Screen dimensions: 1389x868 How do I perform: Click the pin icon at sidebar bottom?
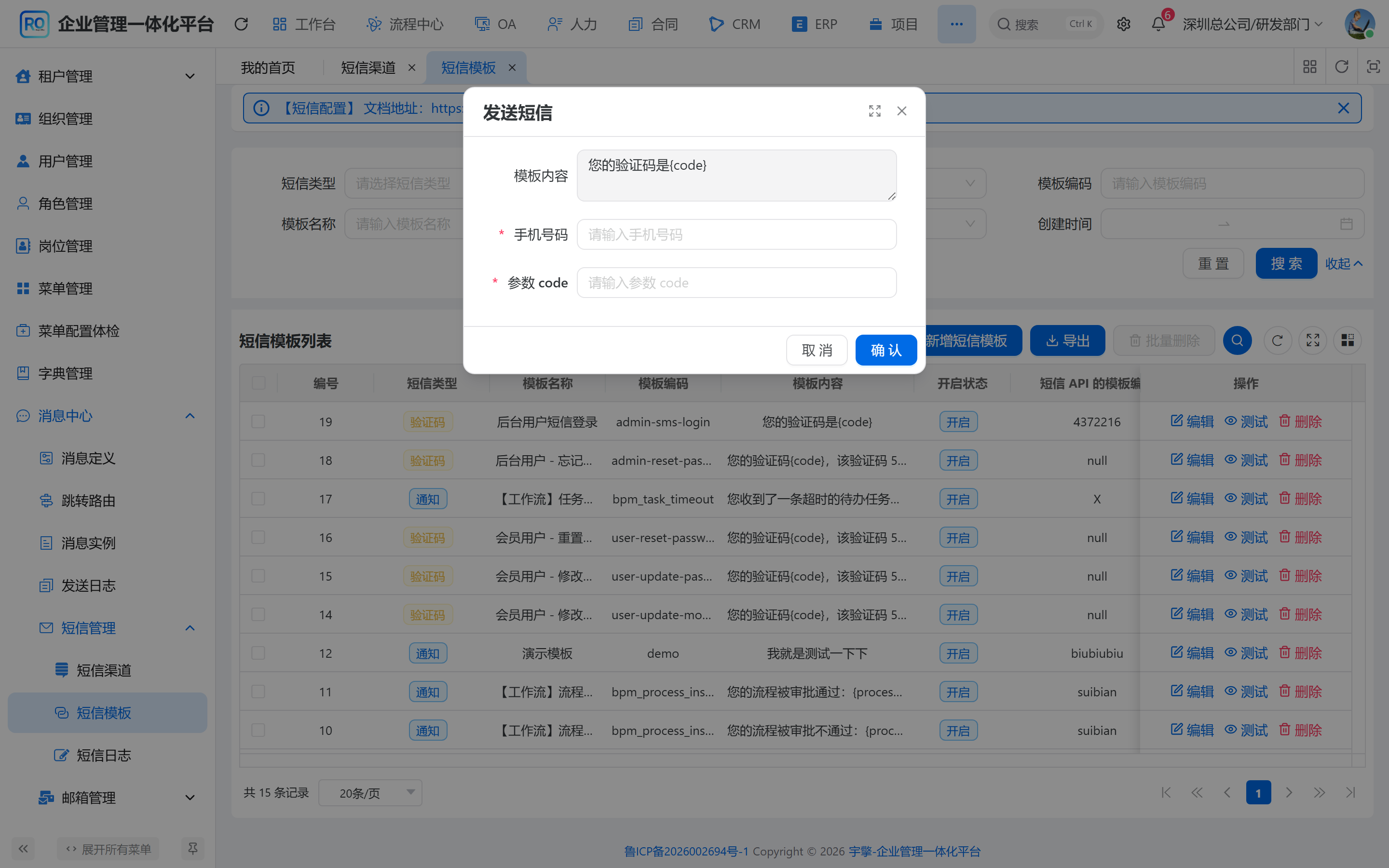(x=193, y=849)
